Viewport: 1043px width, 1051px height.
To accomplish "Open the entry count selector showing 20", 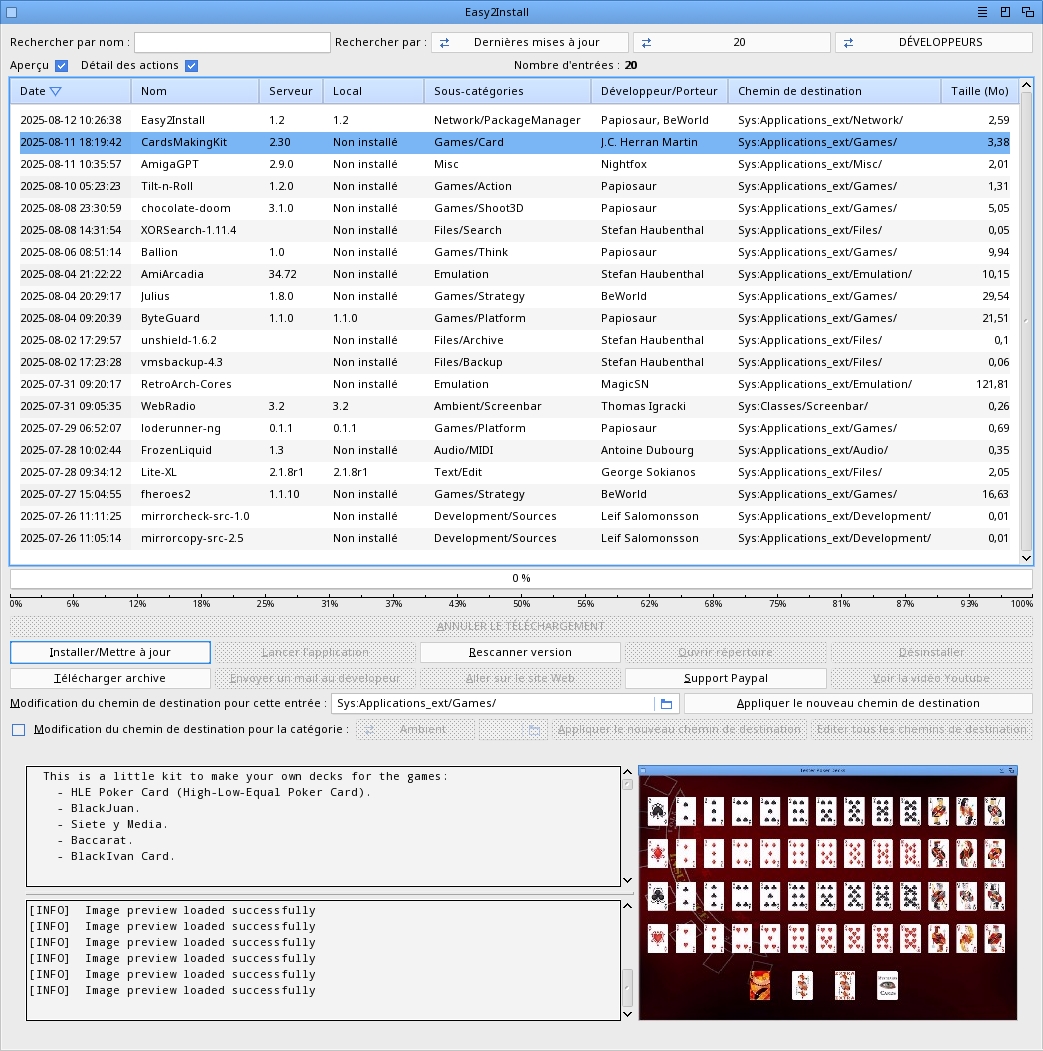I will click(x=731, y=43).
